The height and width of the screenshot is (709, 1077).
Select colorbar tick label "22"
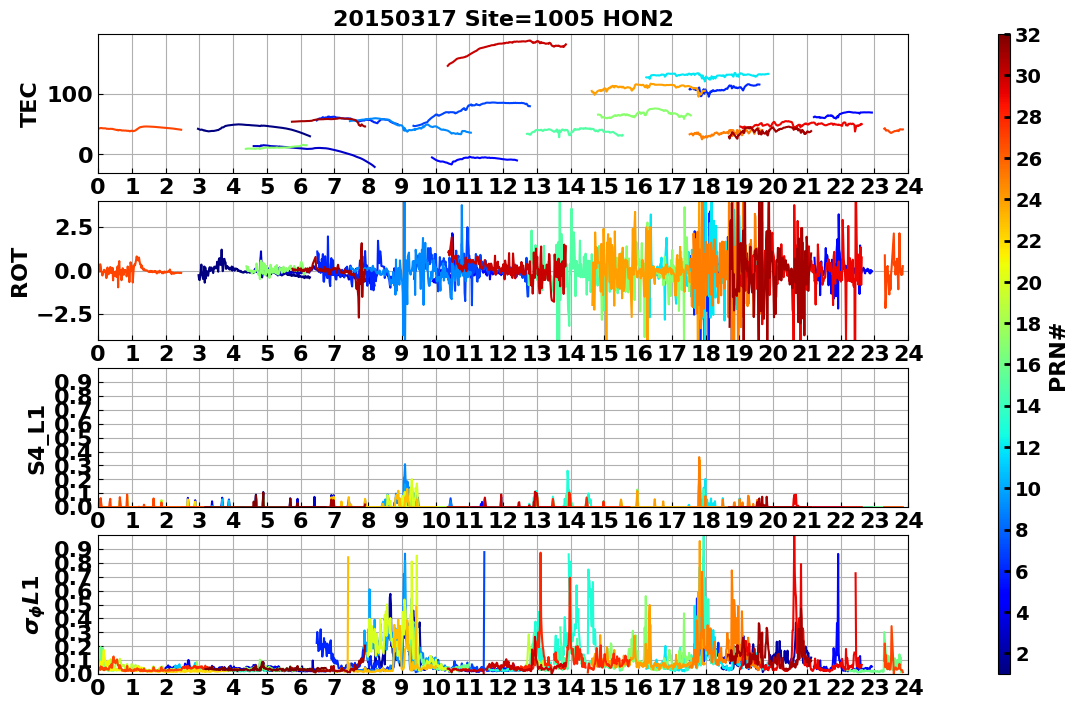1028,241
